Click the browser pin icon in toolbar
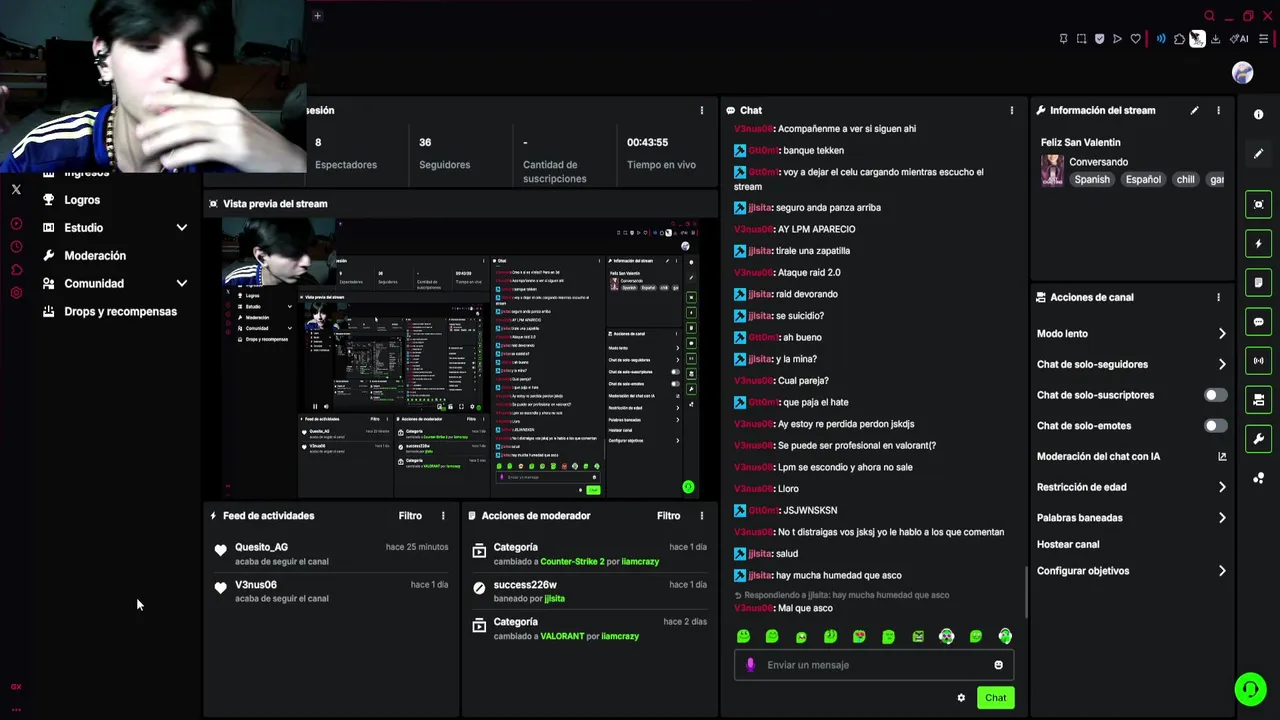1280x720 pixels. pos(1063,39)
